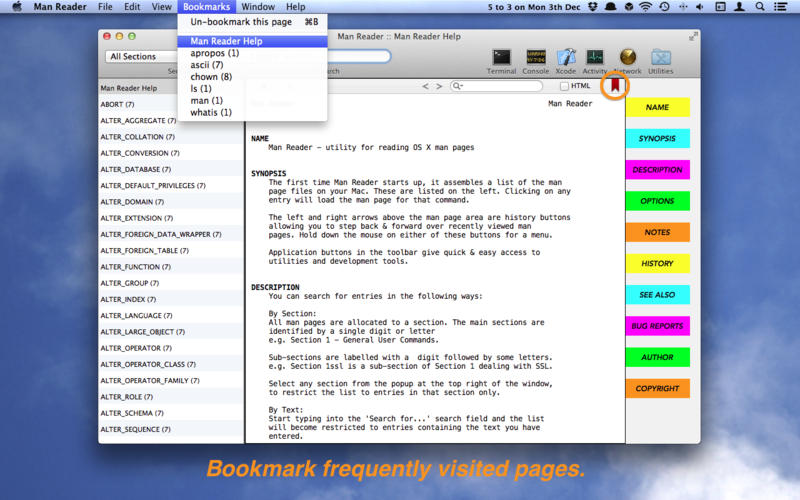Click the Xcode toolbar icon
Image resolution: width=800 pixels, height=500 pixels.
pyautogui.click(x=566, y=58)
